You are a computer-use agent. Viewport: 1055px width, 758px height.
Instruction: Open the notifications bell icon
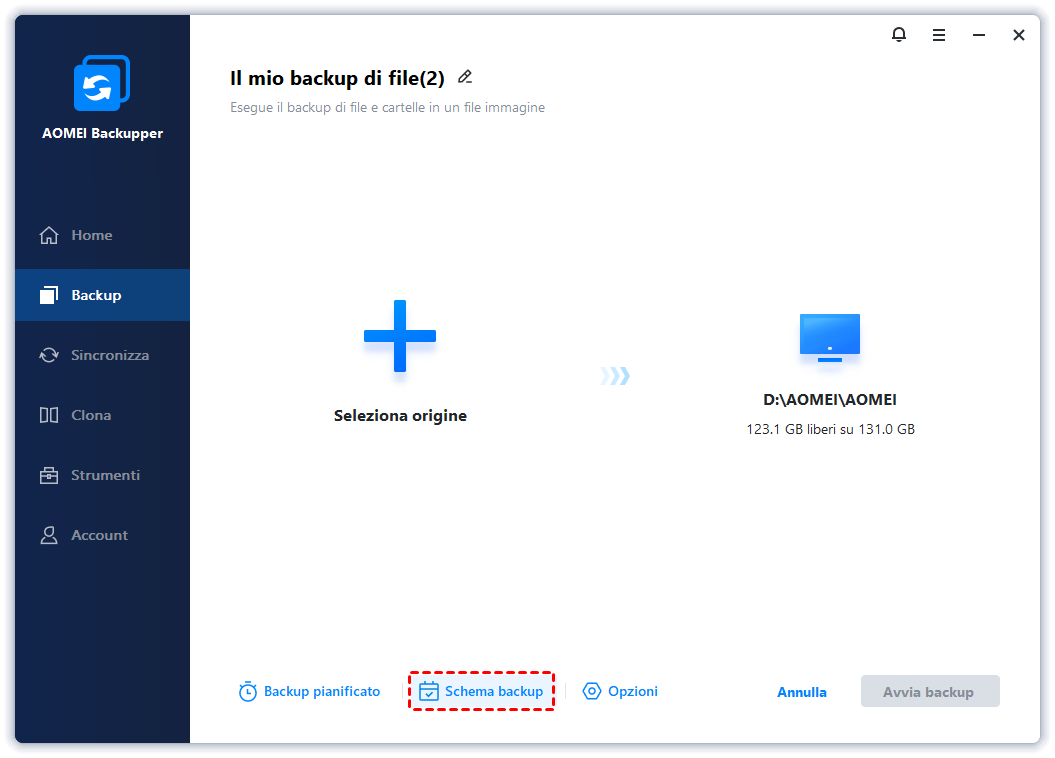tap(899, 34)
